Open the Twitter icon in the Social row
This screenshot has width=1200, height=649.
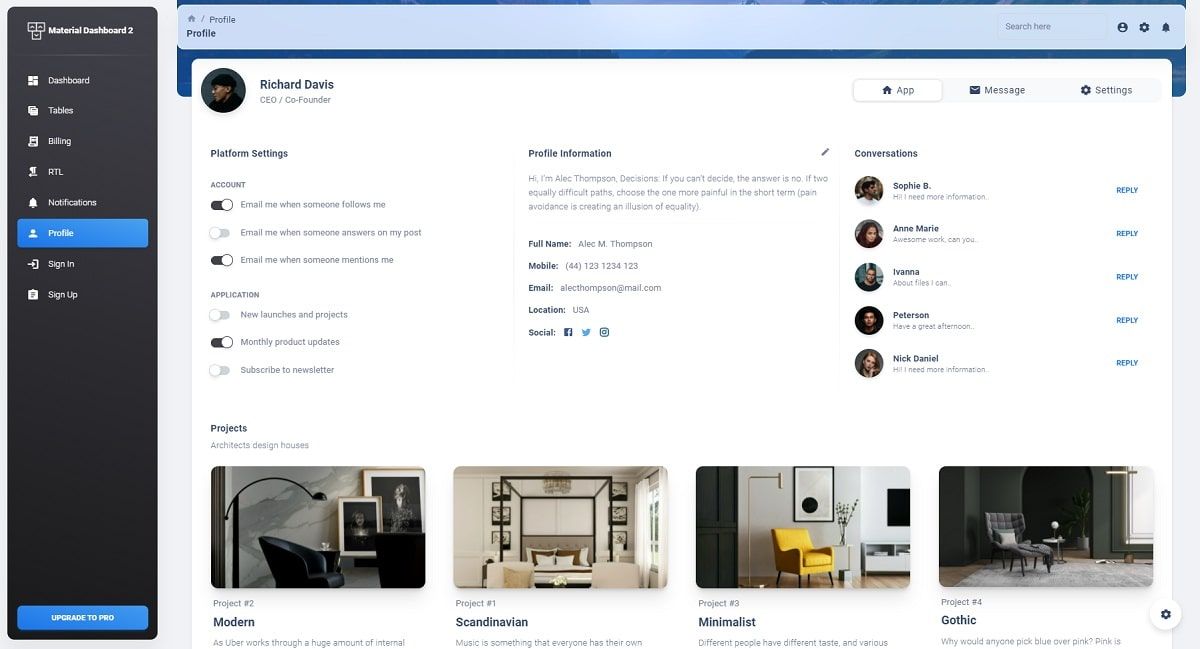tap(585, 331)
